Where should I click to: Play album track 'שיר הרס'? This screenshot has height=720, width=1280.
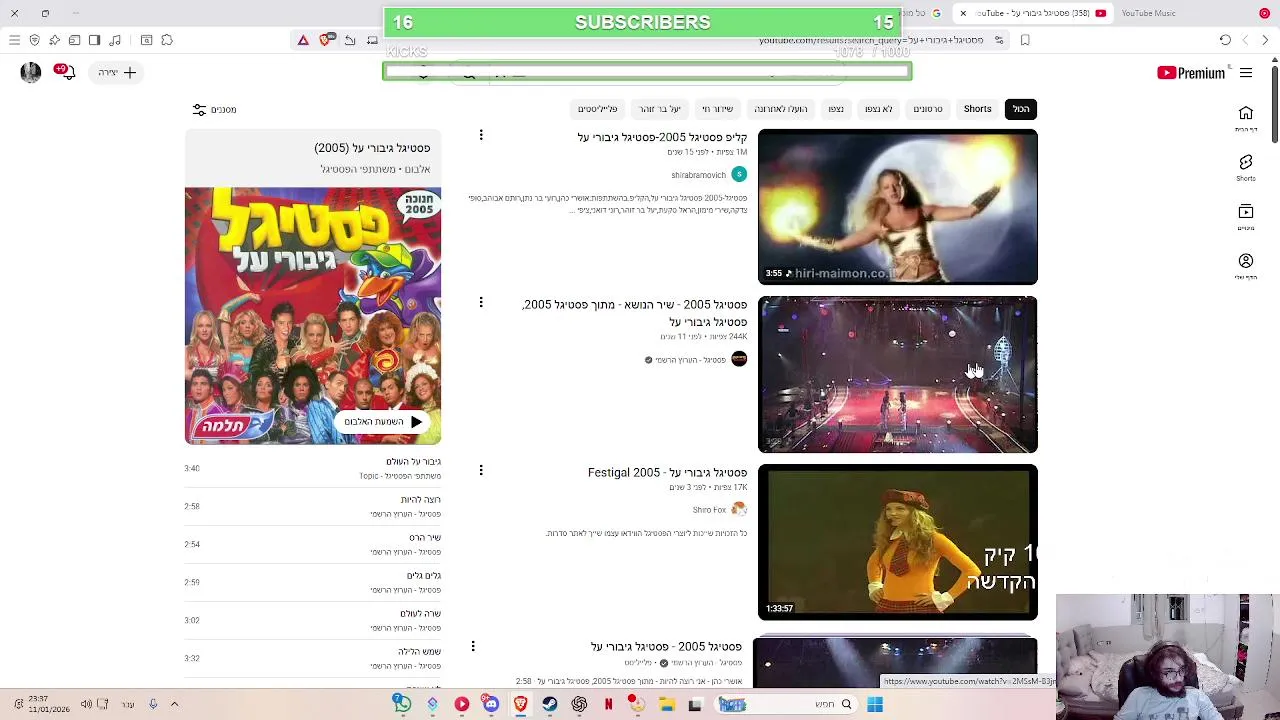[x=312, y=544]
